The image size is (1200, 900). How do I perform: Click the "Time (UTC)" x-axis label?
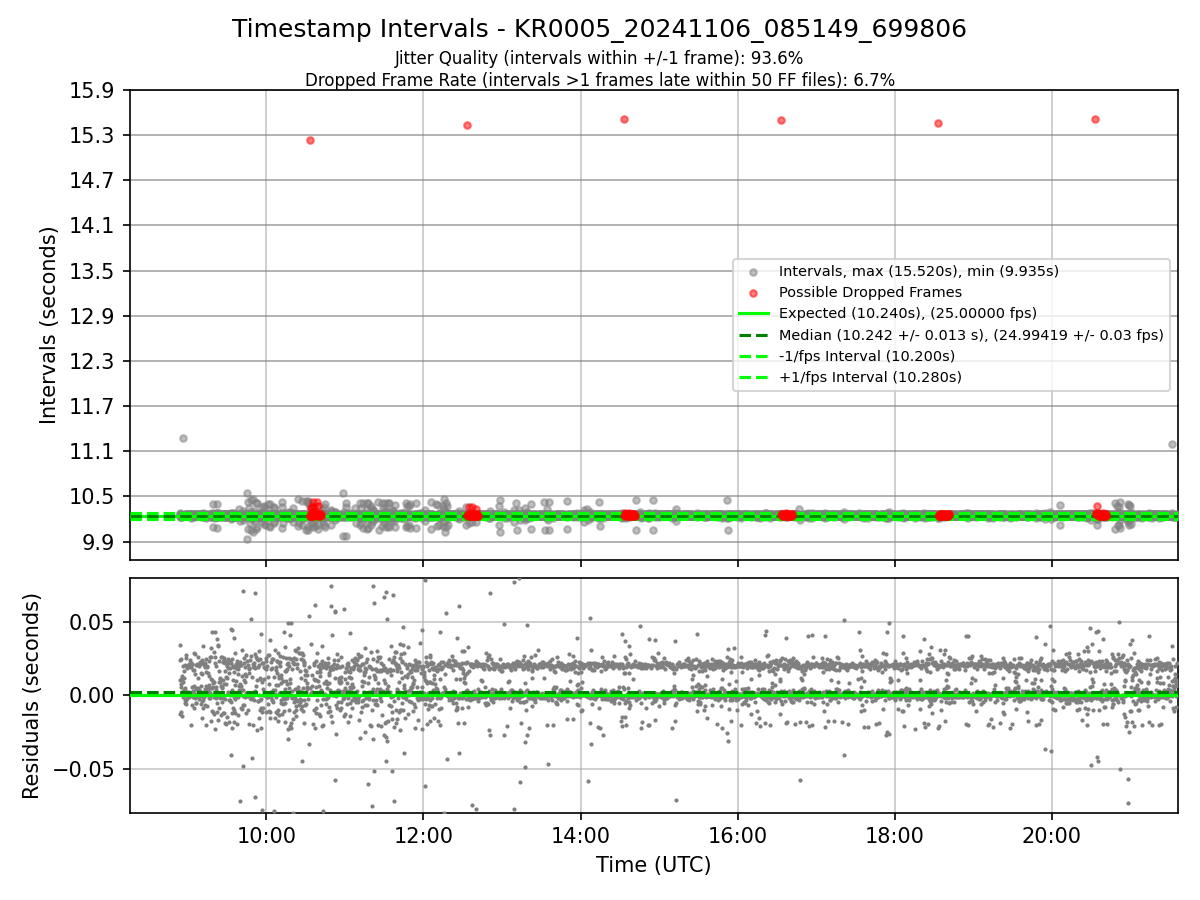click(653, 865)
